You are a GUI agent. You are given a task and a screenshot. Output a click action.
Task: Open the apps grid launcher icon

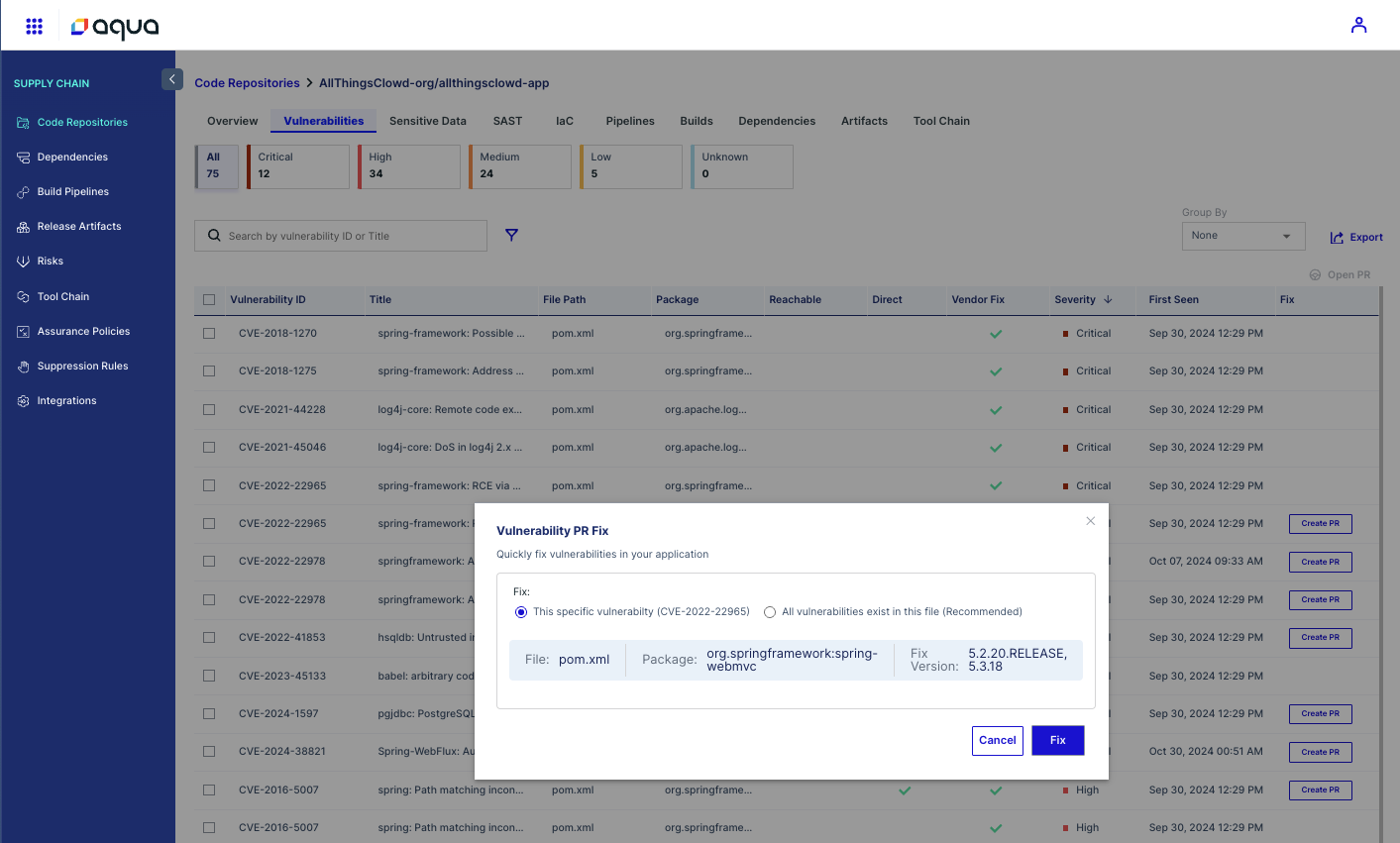34,26
